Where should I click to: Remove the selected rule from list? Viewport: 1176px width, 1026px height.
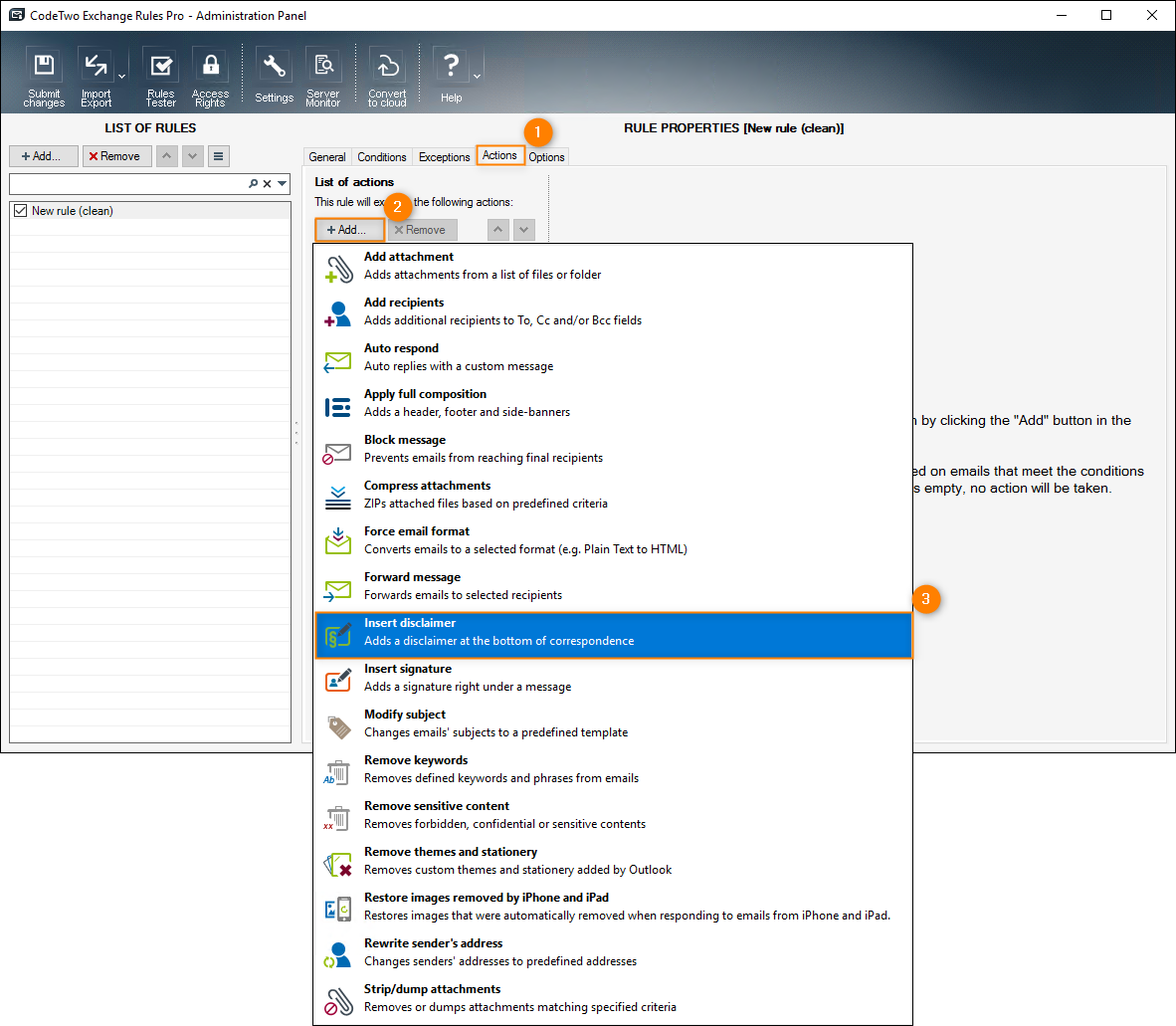(117, 156)
